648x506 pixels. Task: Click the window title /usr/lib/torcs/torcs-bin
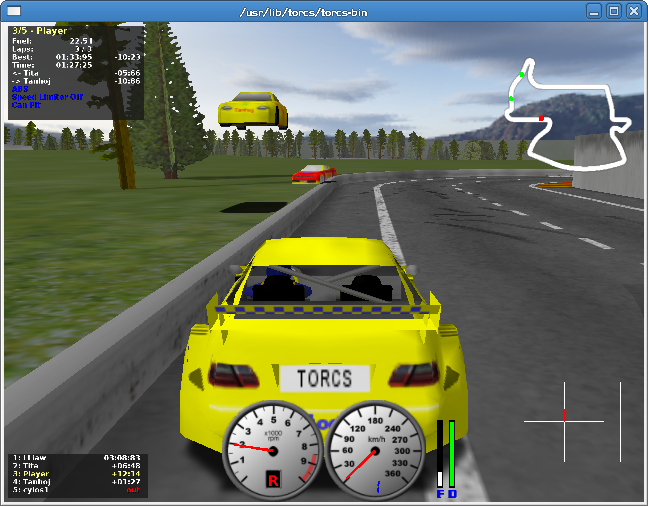click(x=303, y=12)
